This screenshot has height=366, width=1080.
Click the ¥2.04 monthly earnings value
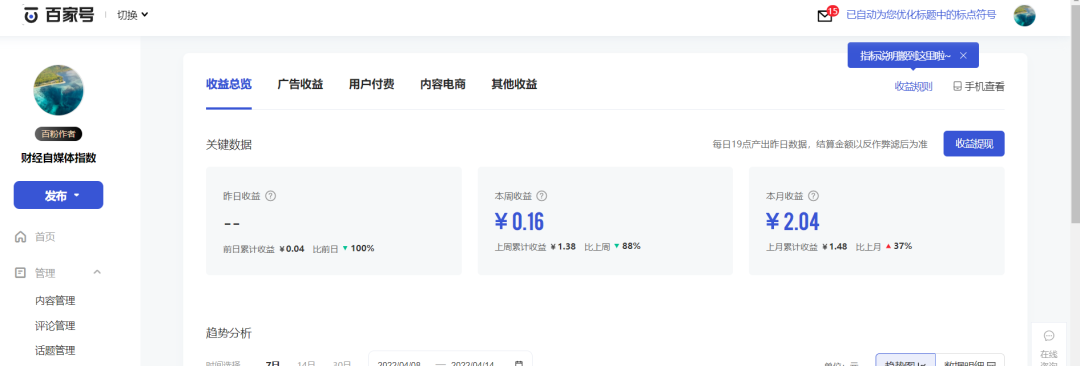tap(792, 222)
